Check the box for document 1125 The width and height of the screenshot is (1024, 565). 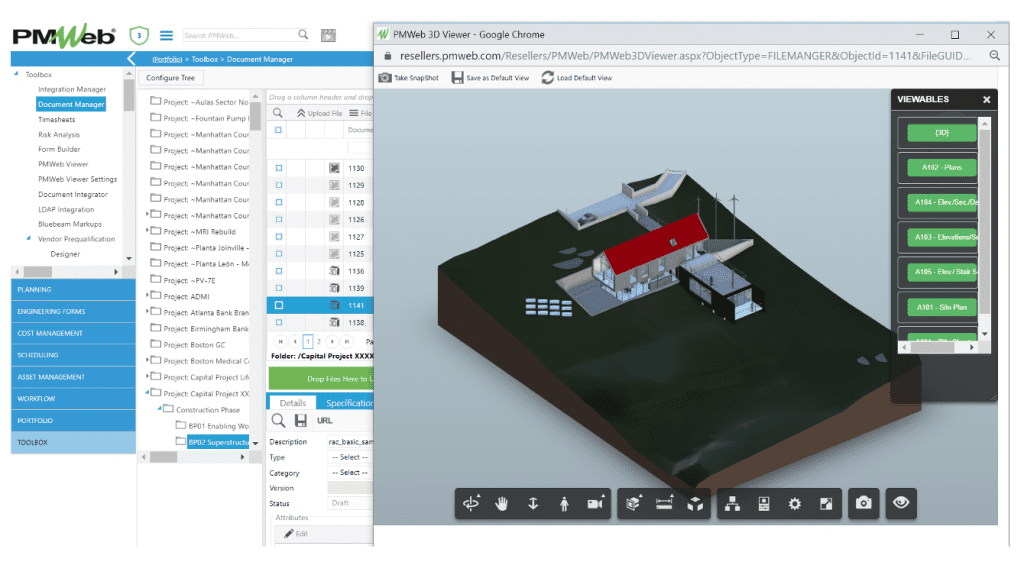coord(279,254)
